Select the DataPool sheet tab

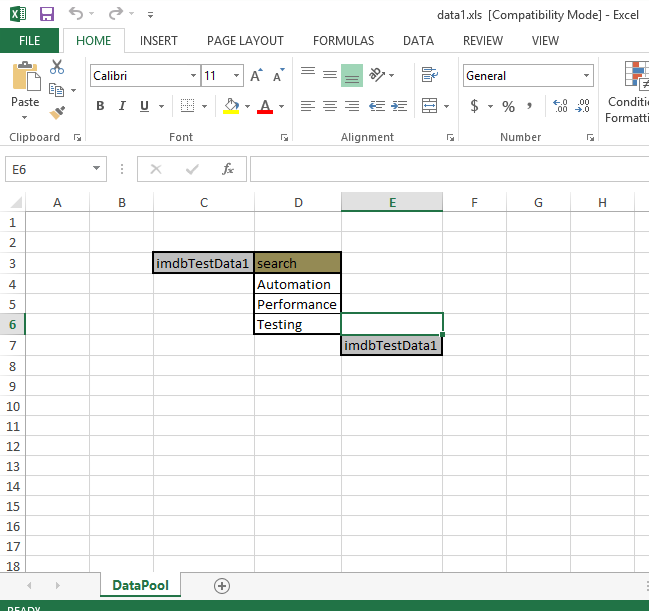tap(140, 585)
